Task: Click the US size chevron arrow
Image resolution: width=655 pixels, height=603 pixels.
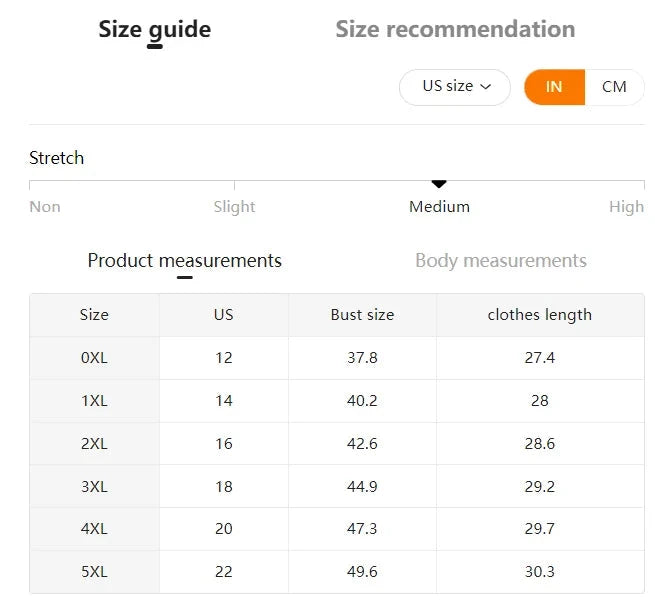Action: click(x=487, y=87)
